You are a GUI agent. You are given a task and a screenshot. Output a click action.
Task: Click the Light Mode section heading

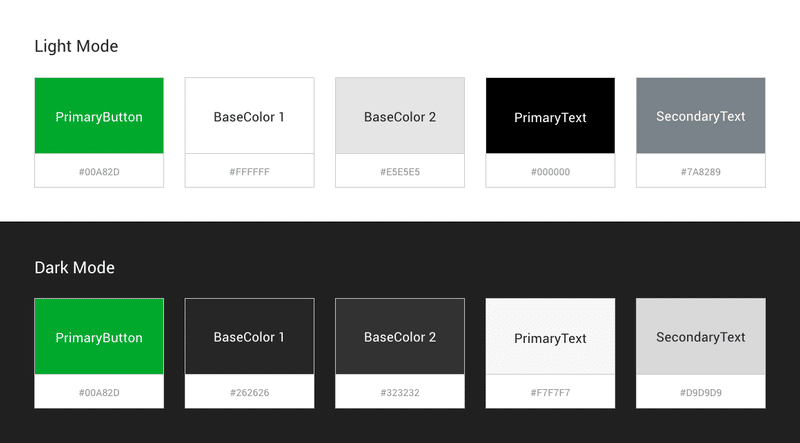tap(76, 46)
